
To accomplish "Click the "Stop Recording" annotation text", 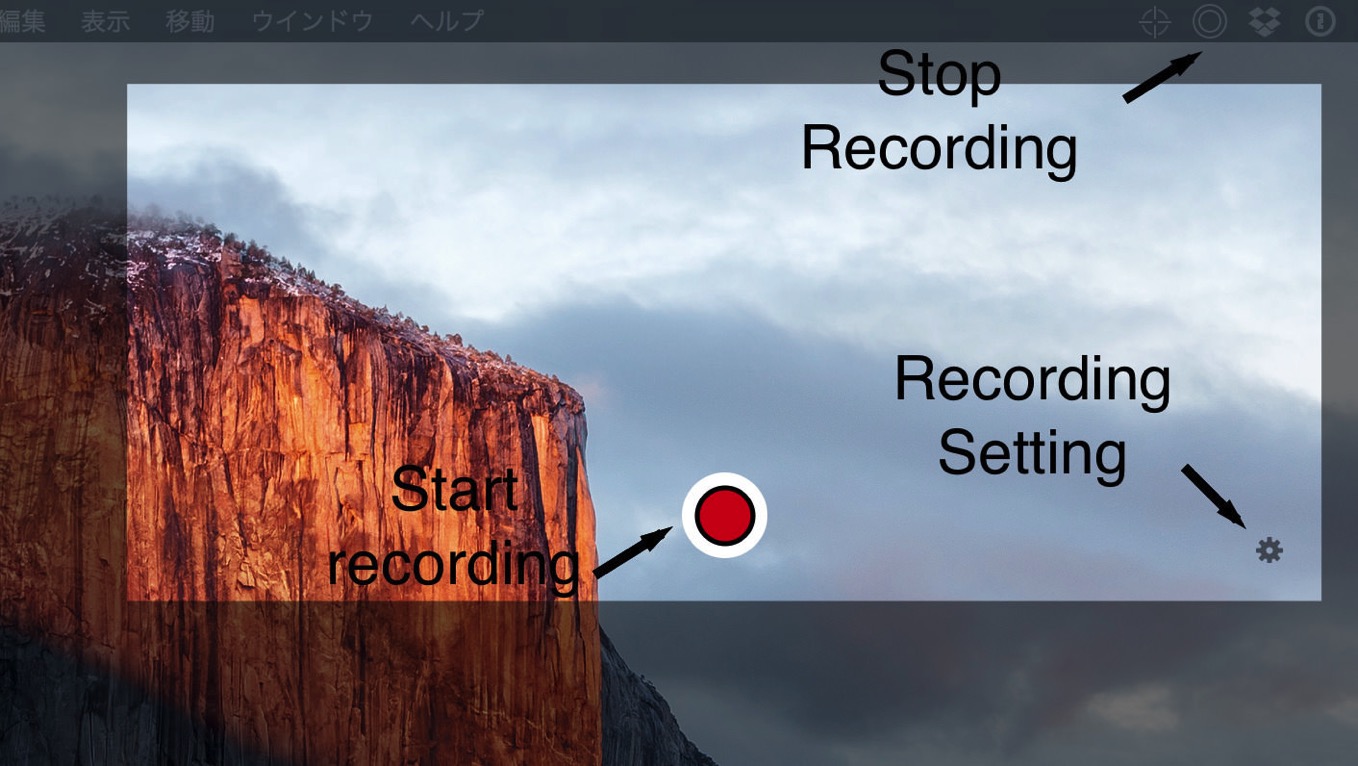I will tap(939, 112).
